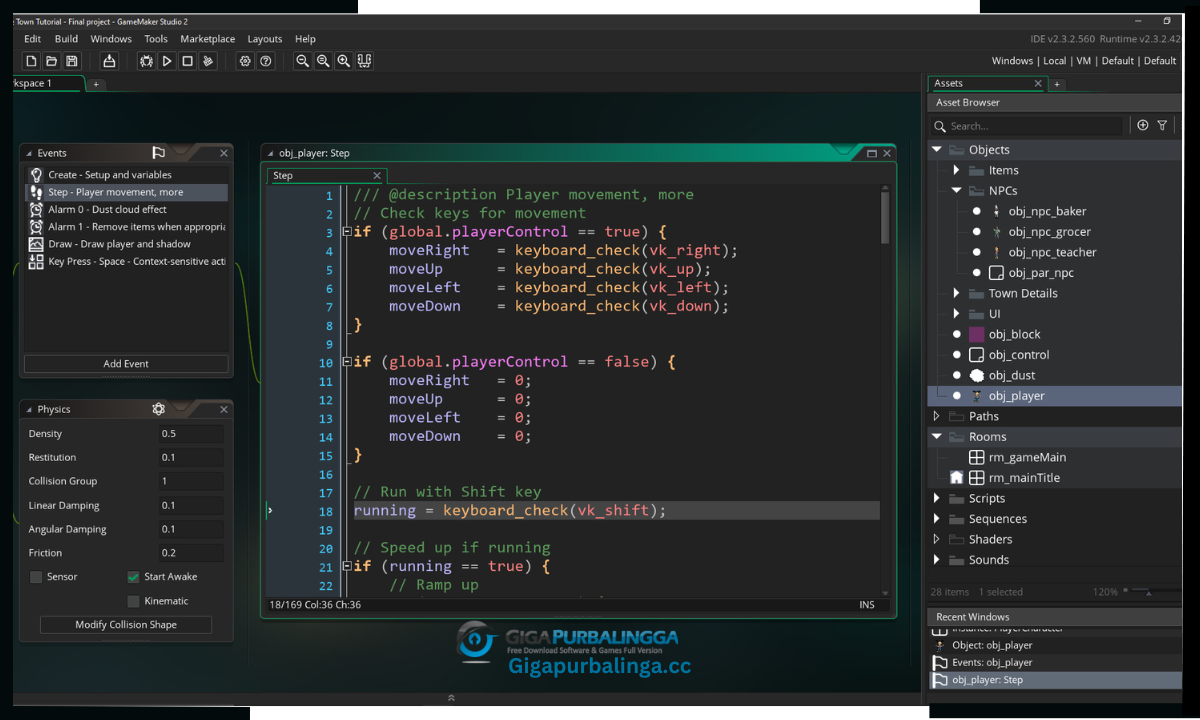
Task: Add a new workspace tab
Action: point(96,84)
